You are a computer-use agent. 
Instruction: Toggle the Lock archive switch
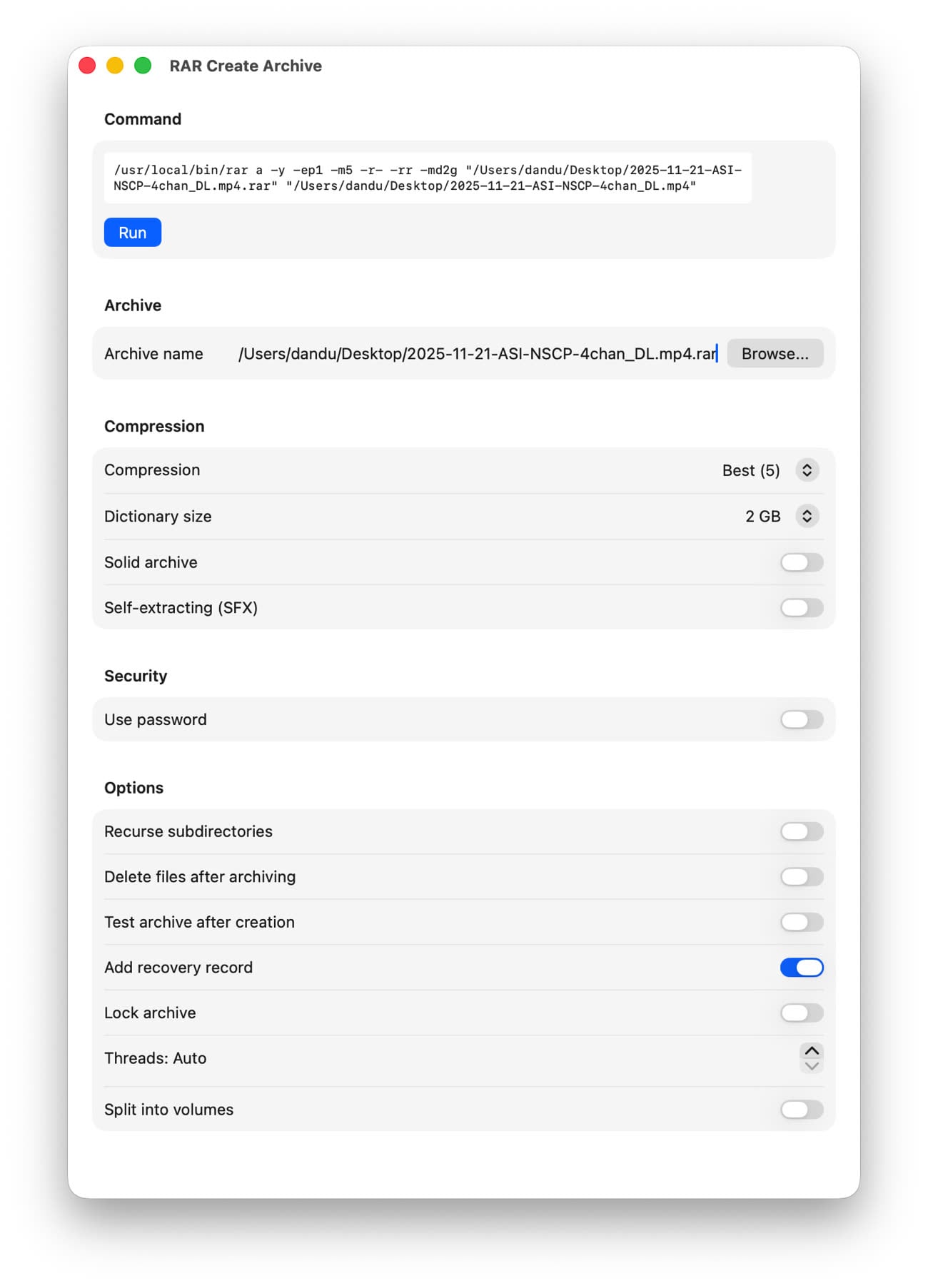[x=801, y=1013]
